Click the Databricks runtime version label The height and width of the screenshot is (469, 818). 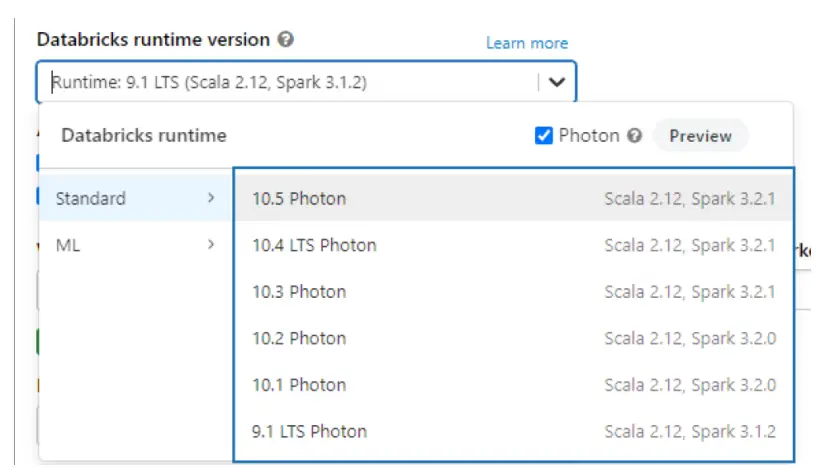coord(153,40)
